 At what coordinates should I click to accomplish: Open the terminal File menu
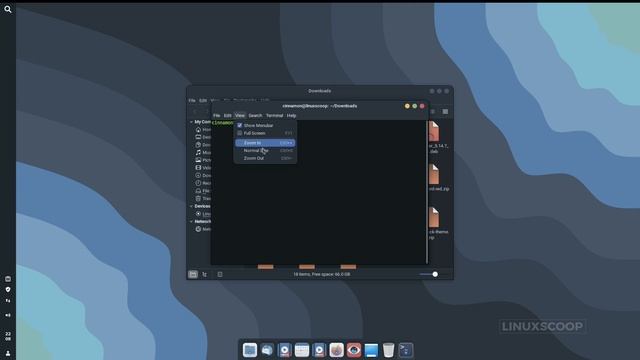[217, 116]
